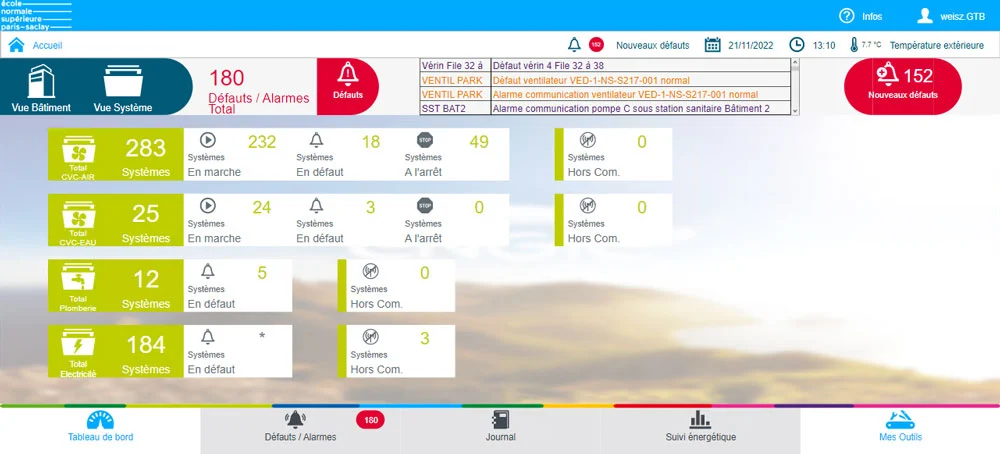This screenshot has width=1000, height=454.
Task: Click the outdoor temperature thermometer icon
Action: click(854, 45)
